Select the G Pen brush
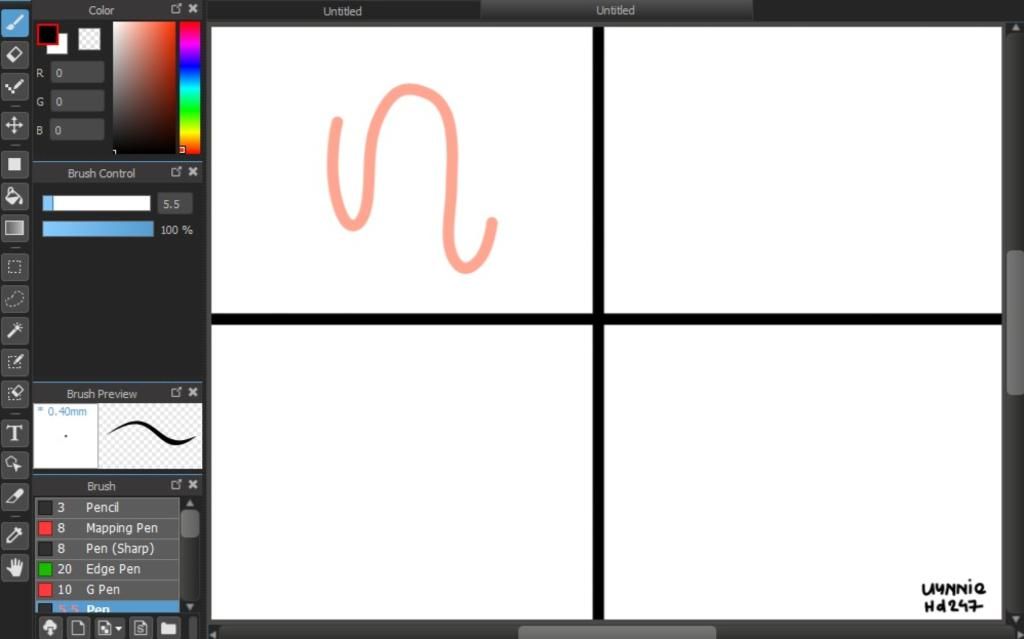 click(107, 589)
